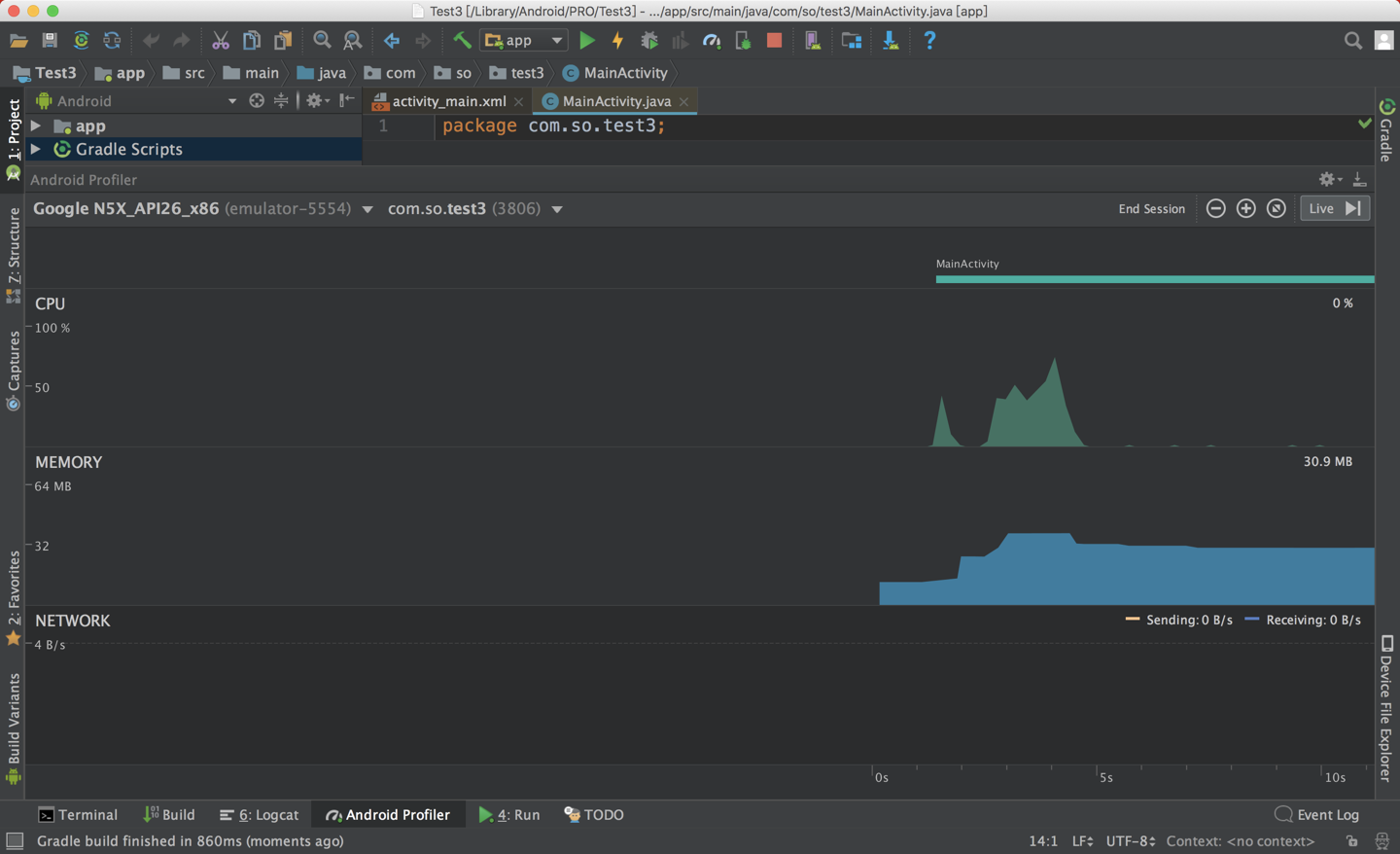1400x854 pixels.
Task: Run app with the green play icon
Action: (587, 41)
